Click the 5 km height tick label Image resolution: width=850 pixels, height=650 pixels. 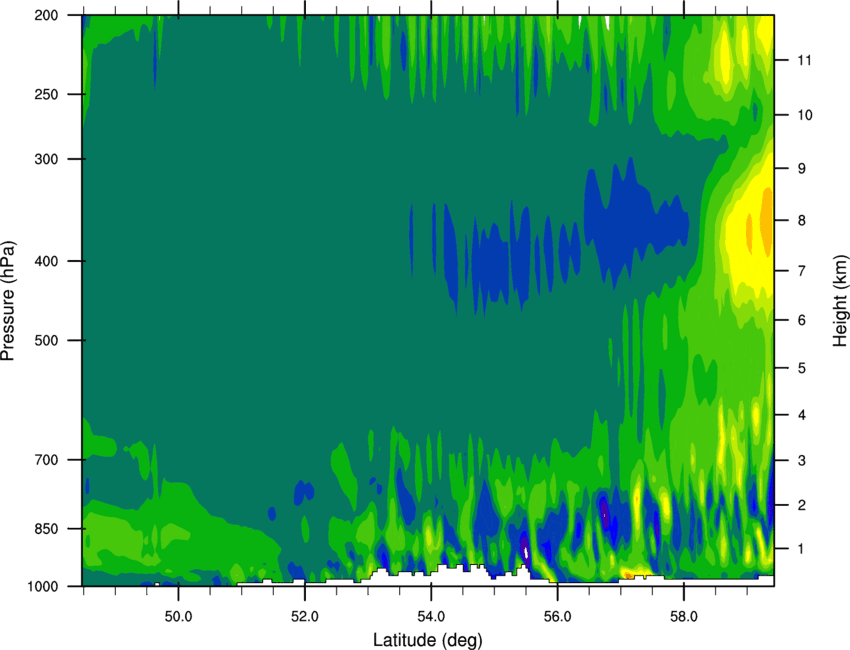click(802, 369)
